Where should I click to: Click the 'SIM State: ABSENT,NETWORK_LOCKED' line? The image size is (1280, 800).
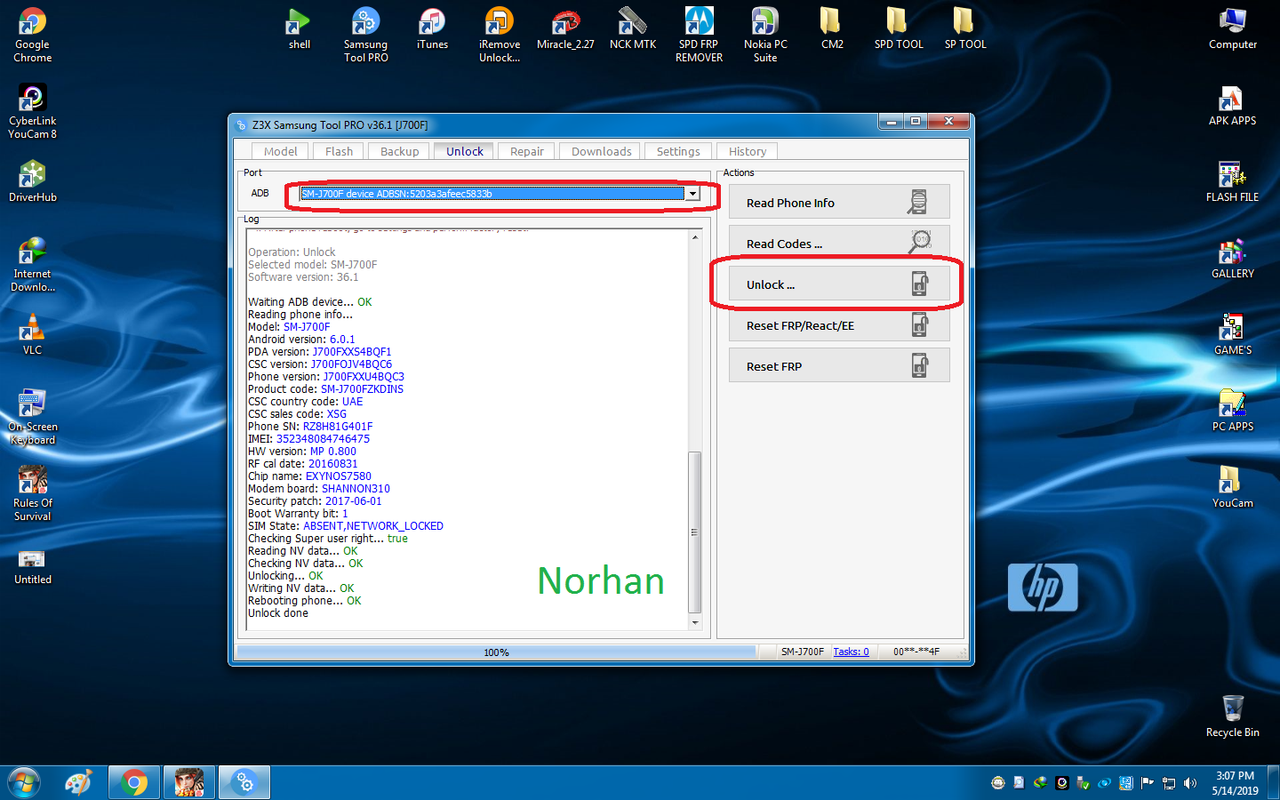click(346, 526)
